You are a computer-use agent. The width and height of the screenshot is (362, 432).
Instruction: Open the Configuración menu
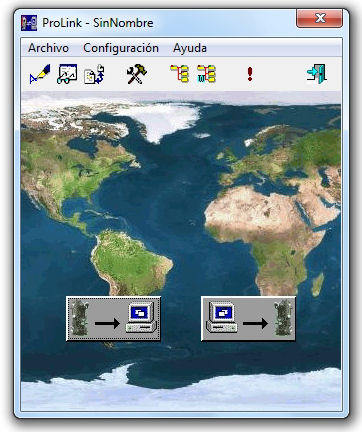click(x=121, y=48)
